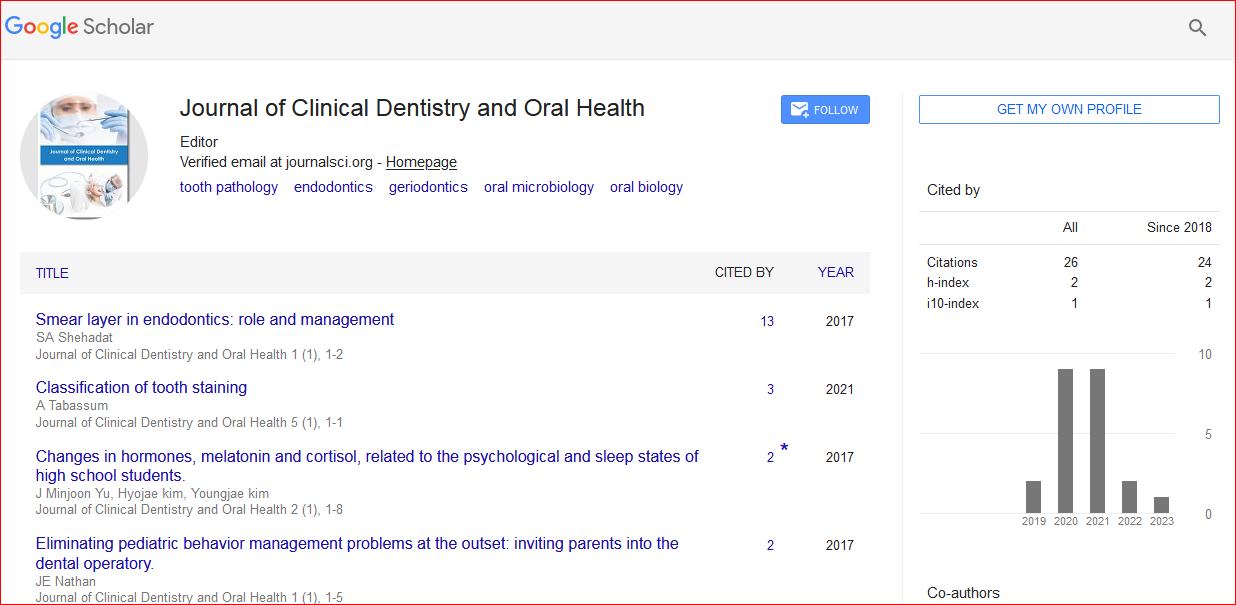Open Classification of tooth staining article
The width and height of the screenshot is (1236, 605).
[141, 388]
